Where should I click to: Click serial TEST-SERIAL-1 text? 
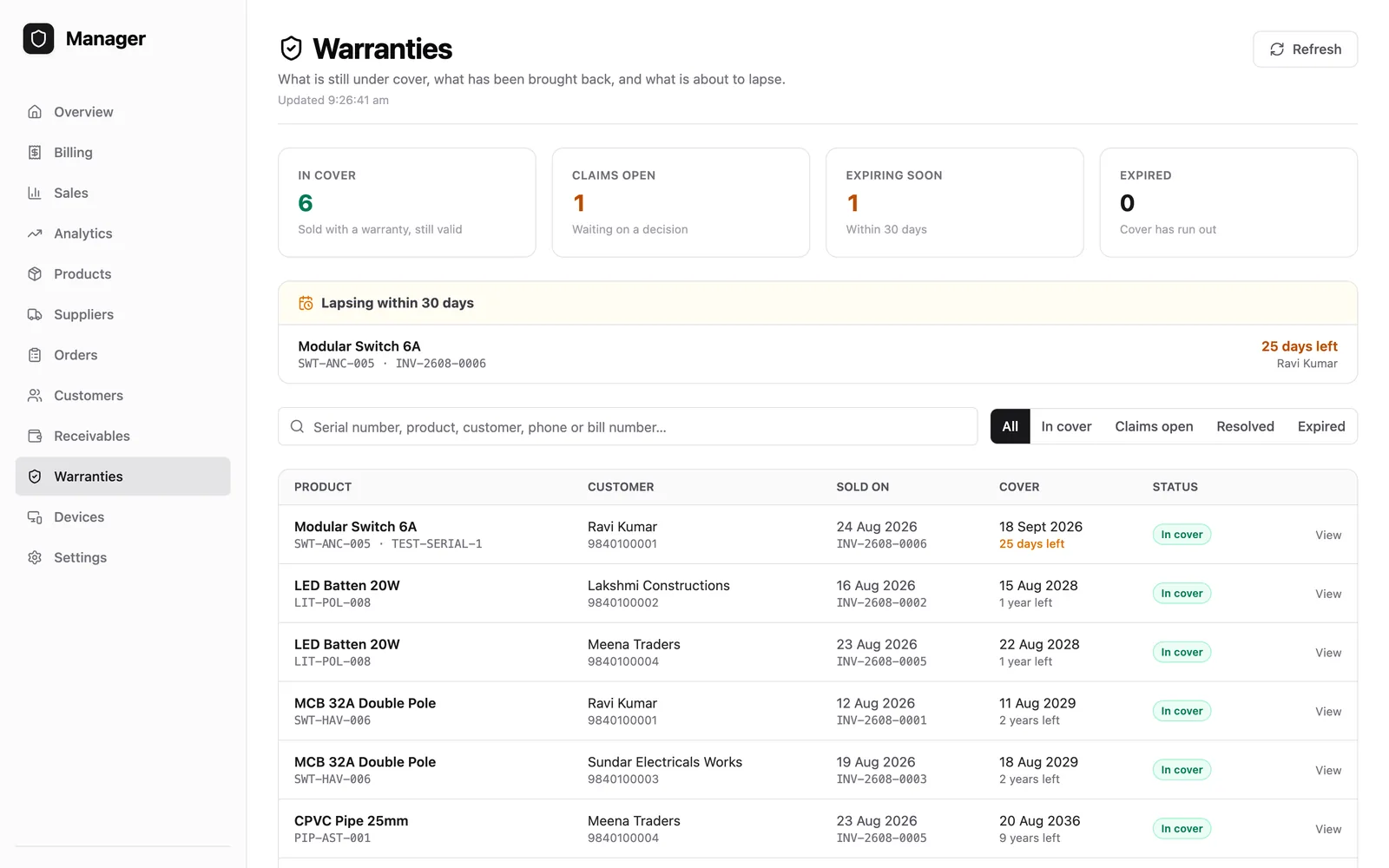pos(437,544)
